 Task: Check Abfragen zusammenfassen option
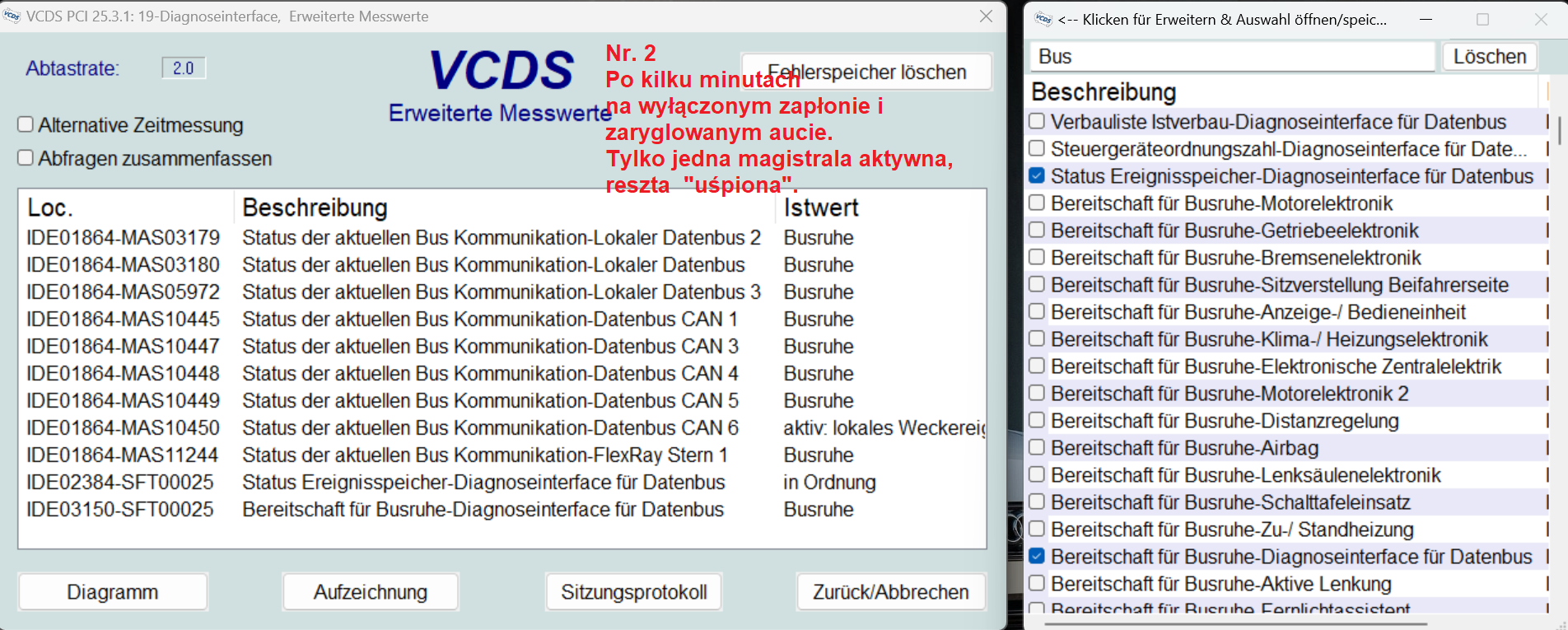(x=26, y=157)
